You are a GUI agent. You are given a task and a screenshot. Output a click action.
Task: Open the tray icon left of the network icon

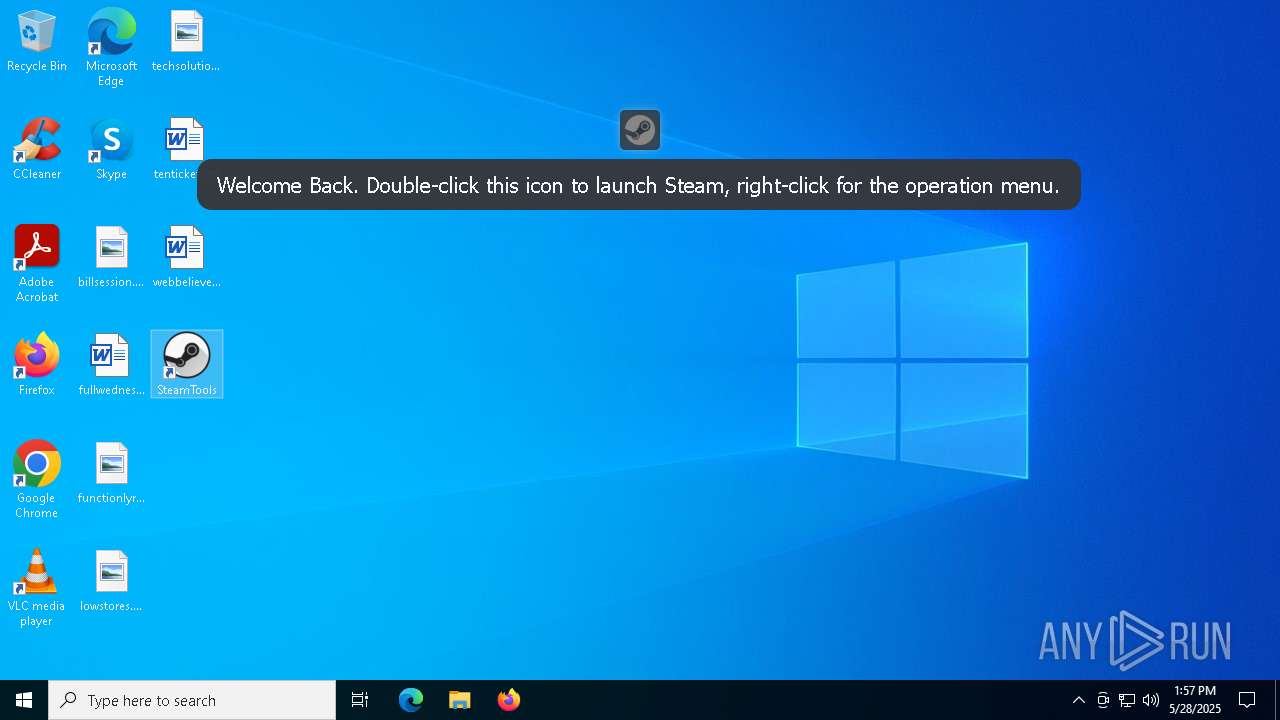1103,700
